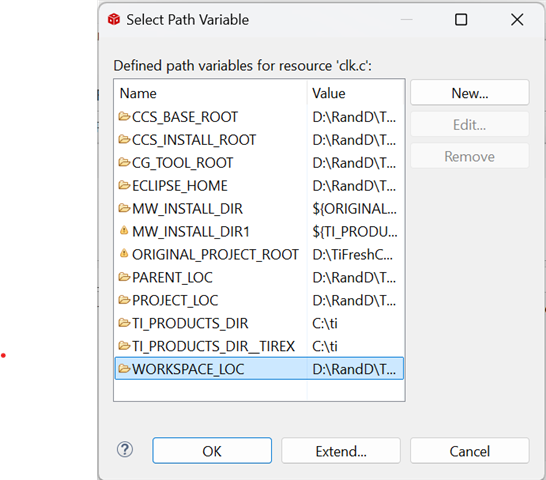The height and width of the screenshot is (480, 546).
Task: Click the warning icon beside ORIGINAL_PROJECT_ROOT
Action: click(124, 254)
